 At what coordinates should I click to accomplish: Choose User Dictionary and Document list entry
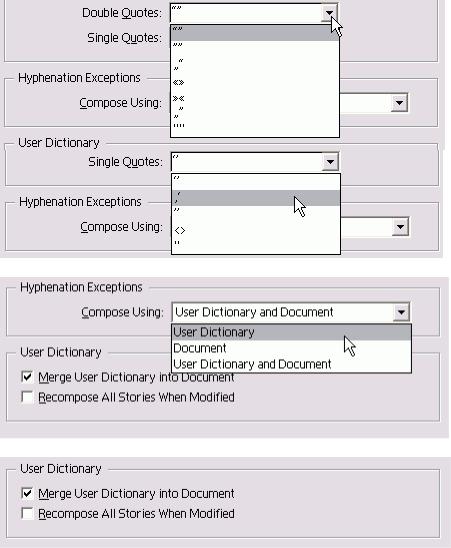(x=292, y=364)
